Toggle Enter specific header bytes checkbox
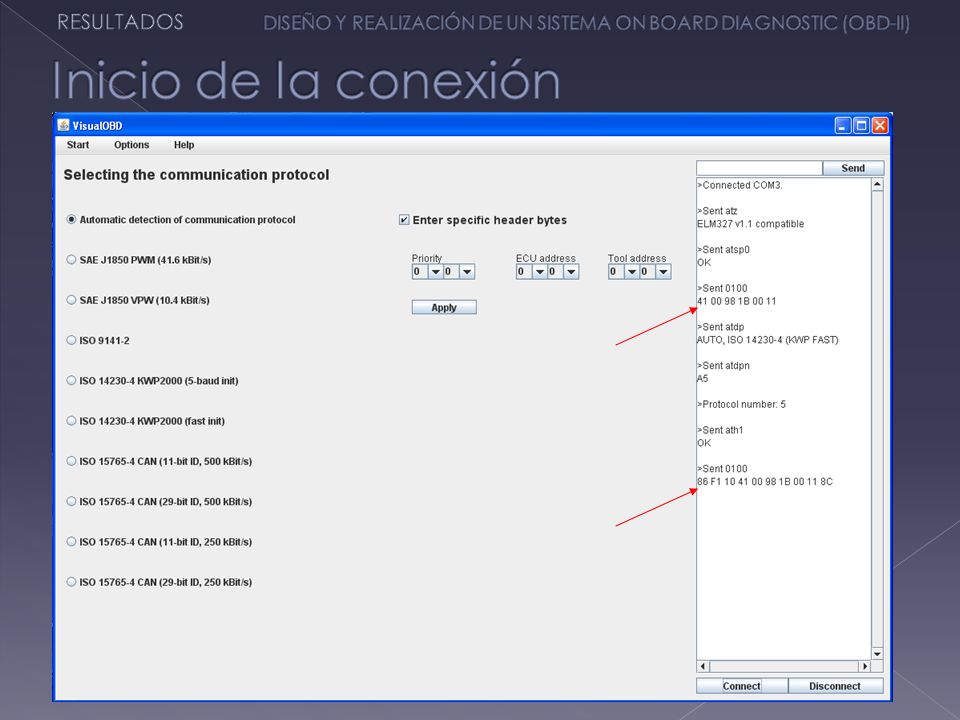The width and height of the screenshot is (960, 720). point(404,220)
